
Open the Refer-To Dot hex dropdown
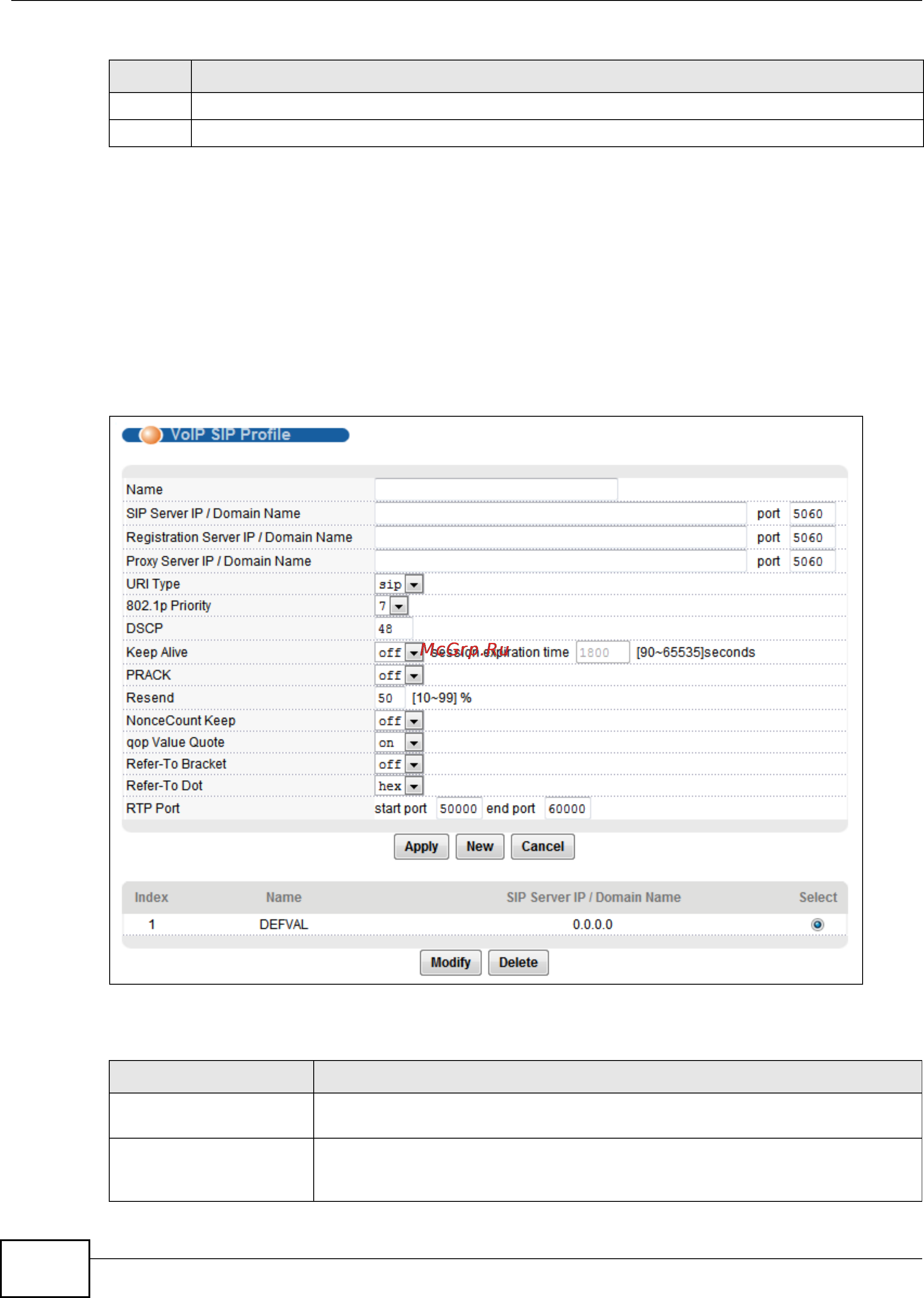coord(413,786)
